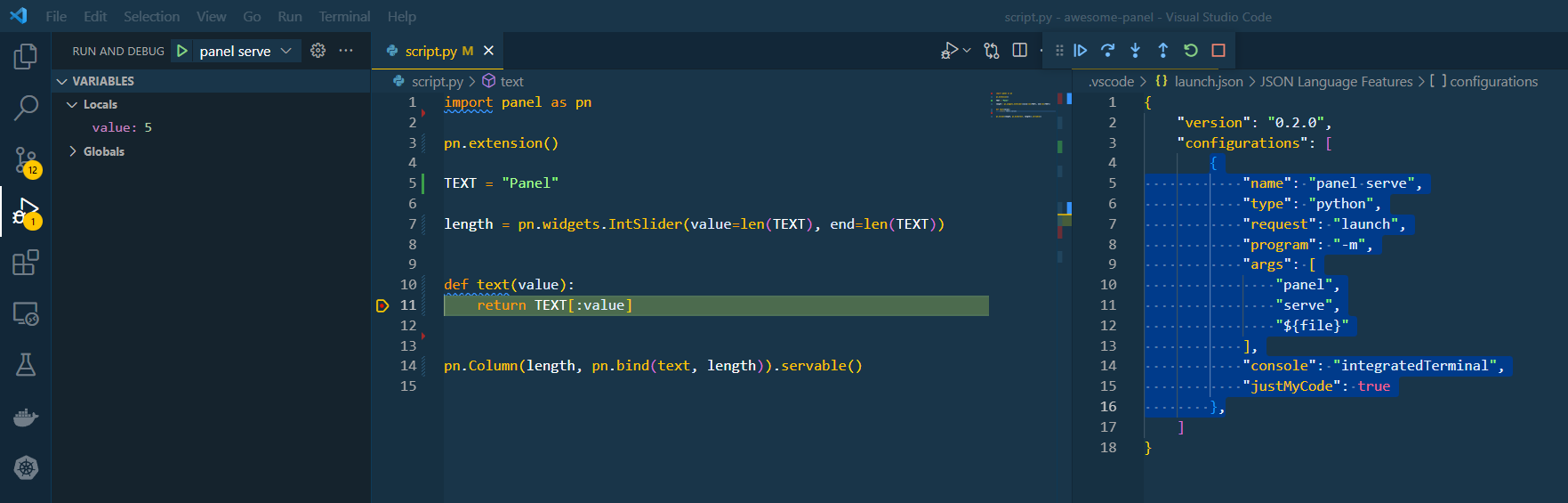Click the current debug line arrow at line 11

382,305
